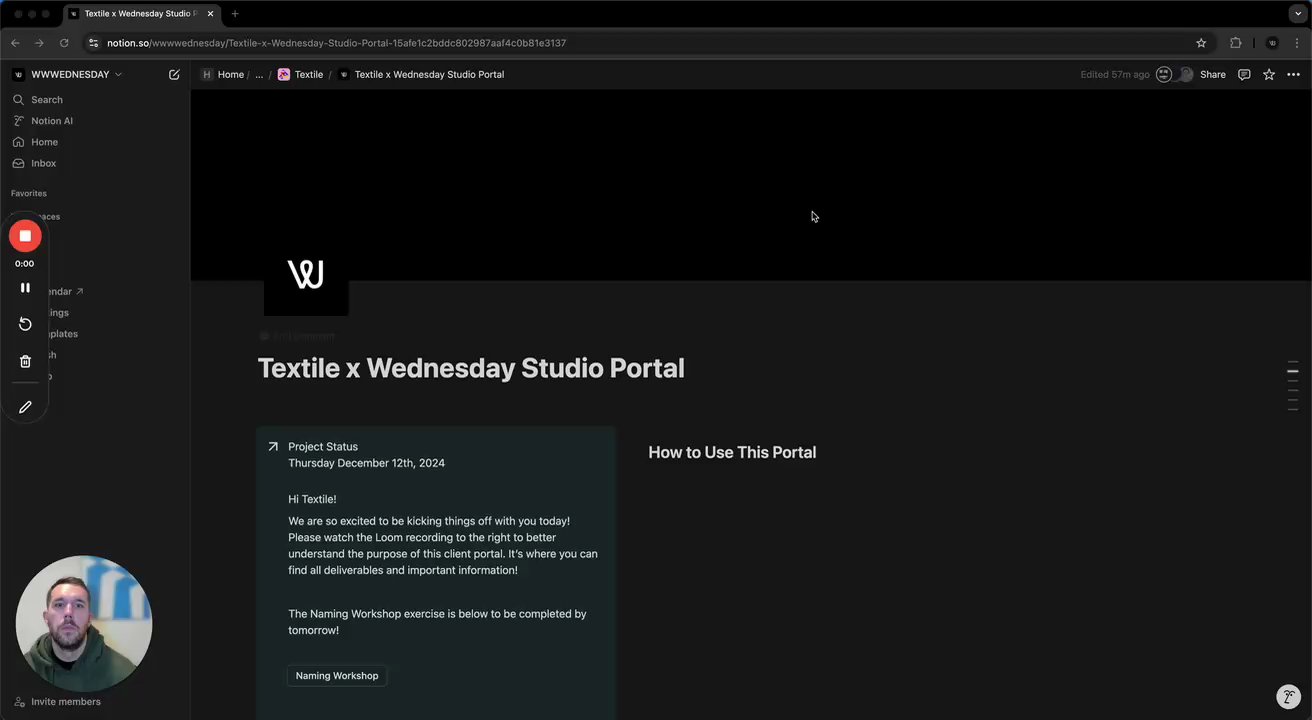Open the recording drawing pen tool
The image size is (1312, 720).
tap(25, 407)
